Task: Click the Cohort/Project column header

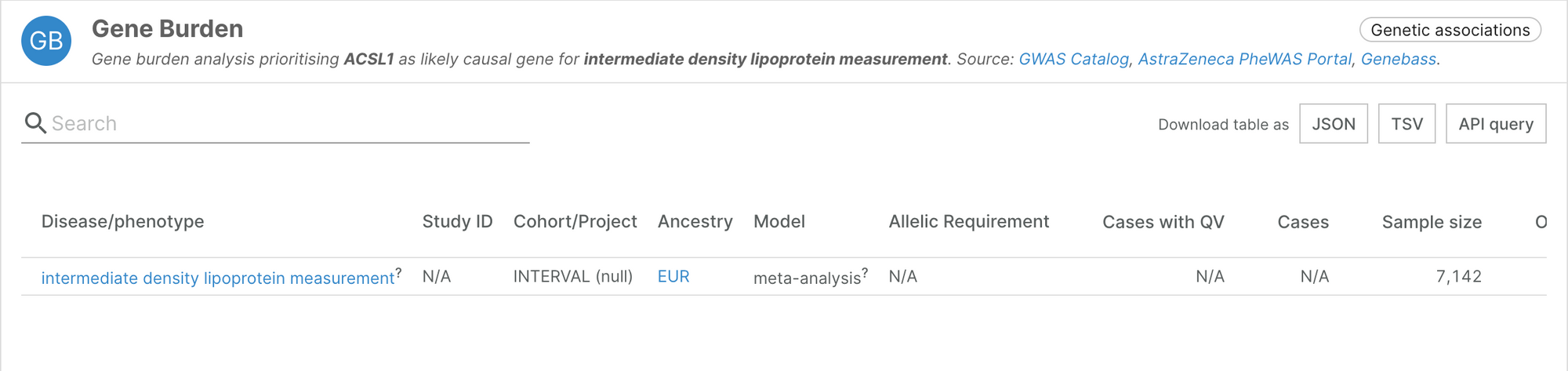Action: tap(575, 222)
